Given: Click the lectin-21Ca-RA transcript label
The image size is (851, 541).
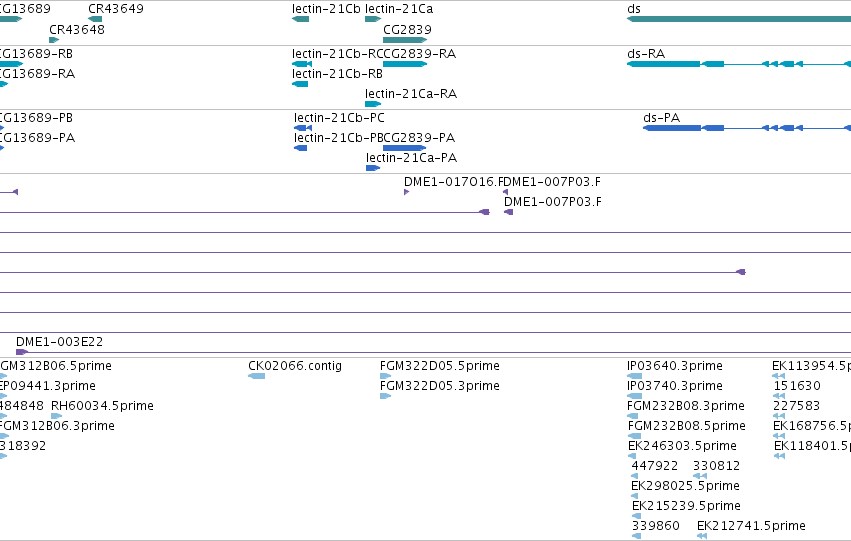Looking at the screenshot, I should coord(411,94).
